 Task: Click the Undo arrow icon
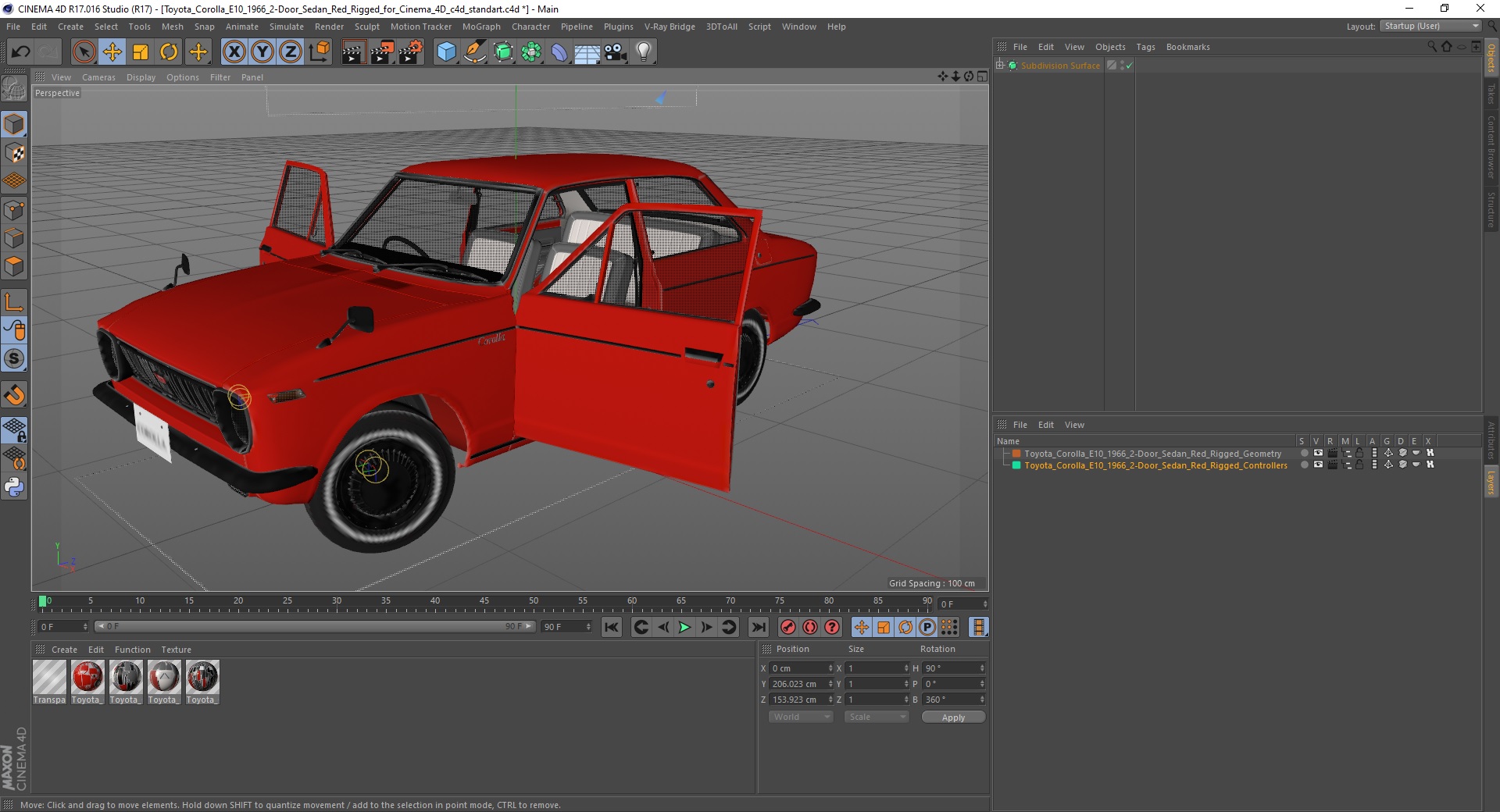tap(21, 52)
